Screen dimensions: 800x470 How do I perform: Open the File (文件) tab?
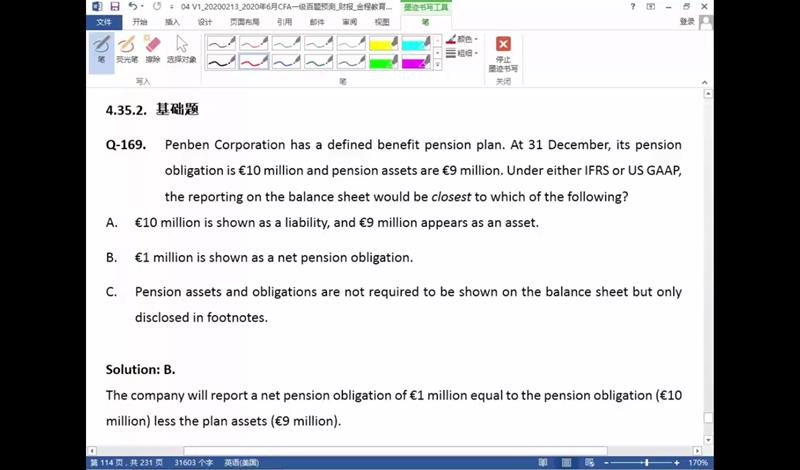[x=102, y=21]
